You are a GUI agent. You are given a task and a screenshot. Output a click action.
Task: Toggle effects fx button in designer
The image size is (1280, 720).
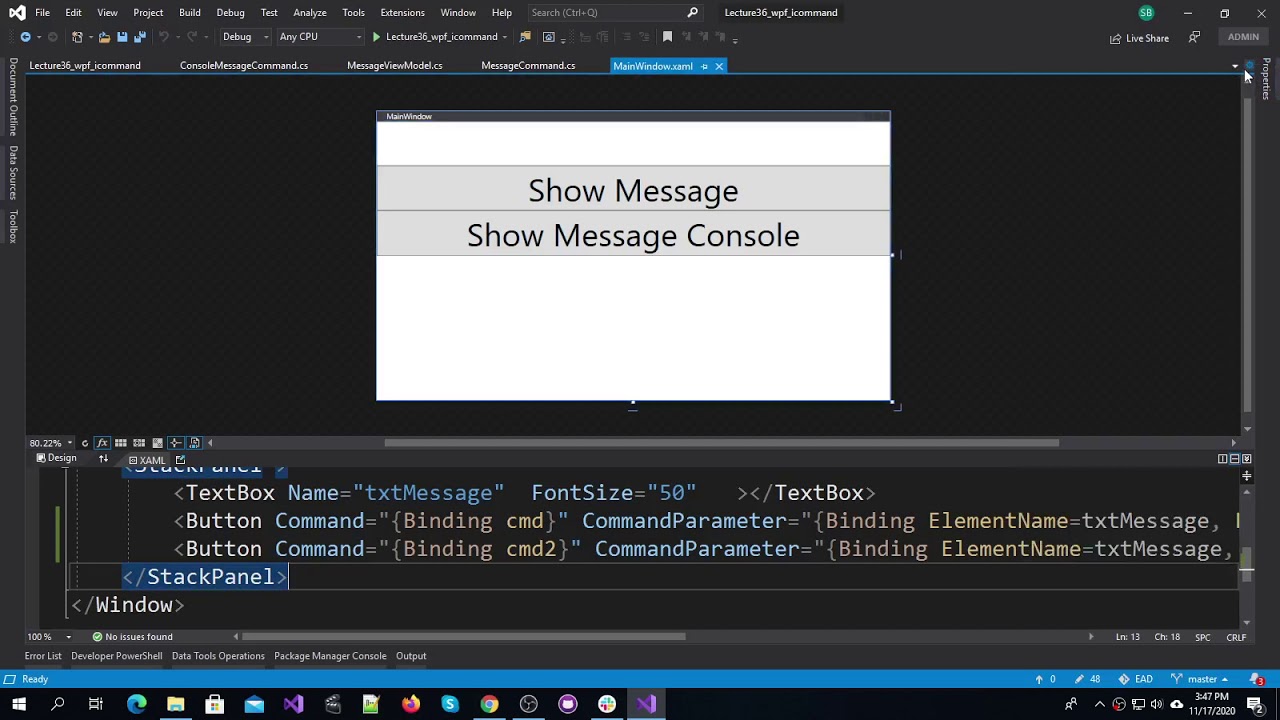pyautogui.click(x=102, y=443)
